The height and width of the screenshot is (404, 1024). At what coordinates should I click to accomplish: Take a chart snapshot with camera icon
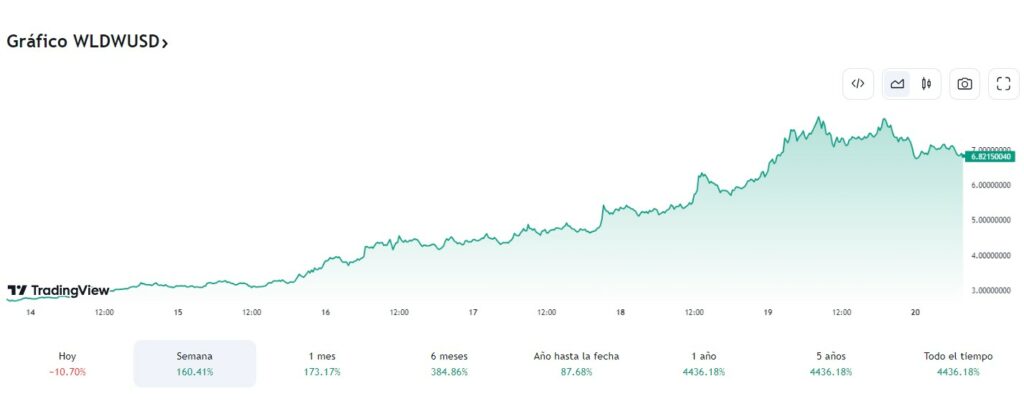pos(965,84)
